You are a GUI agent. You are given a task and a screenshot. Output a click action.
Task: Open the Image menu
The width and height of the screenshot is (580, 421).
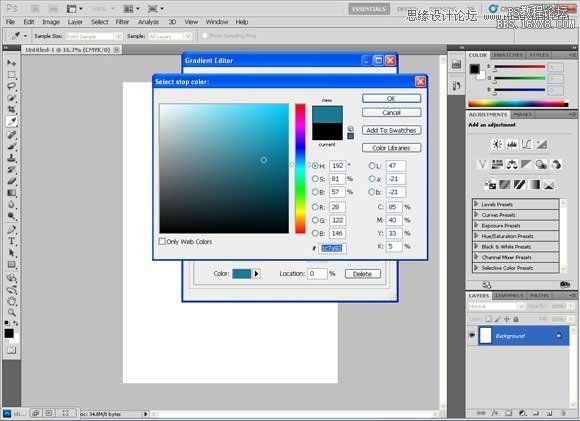coord(51,22)
